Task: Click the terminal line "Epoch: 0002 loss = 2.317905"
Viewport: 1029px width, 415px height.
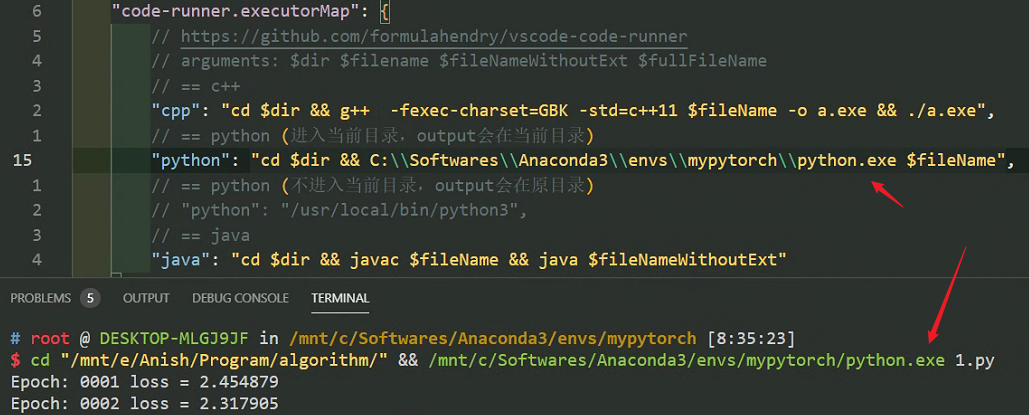Action: point(144,404)
